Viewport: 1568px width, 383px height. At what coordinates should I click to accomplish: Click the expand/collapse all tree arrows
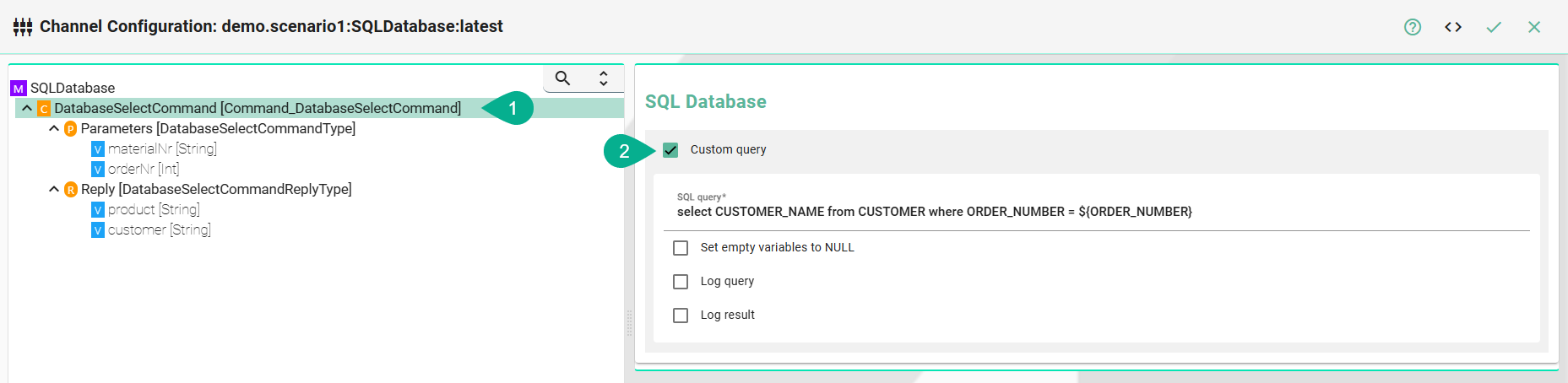(x=603, y=78)
